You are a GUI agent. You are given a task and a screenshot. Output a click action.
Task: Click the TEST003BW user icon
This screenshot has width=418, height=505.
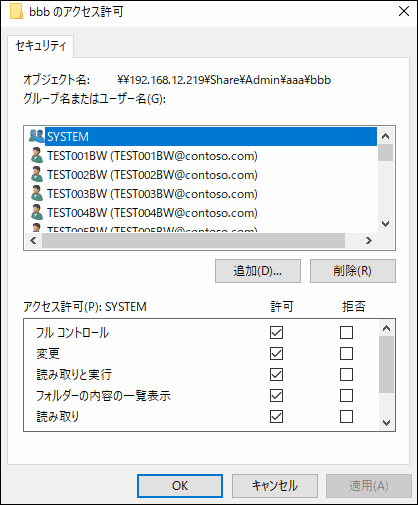pos(36,193)
